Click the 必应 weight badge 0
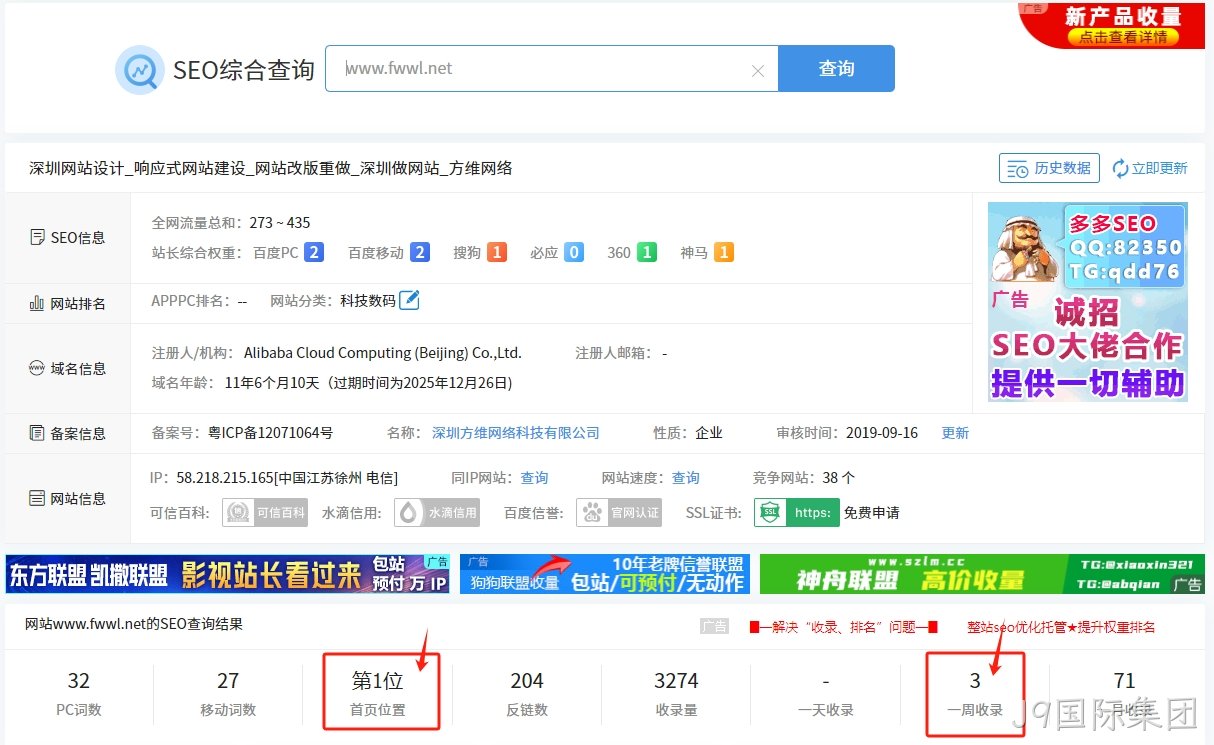This screenshot has width=1214, height=745. tap(574, 252)
